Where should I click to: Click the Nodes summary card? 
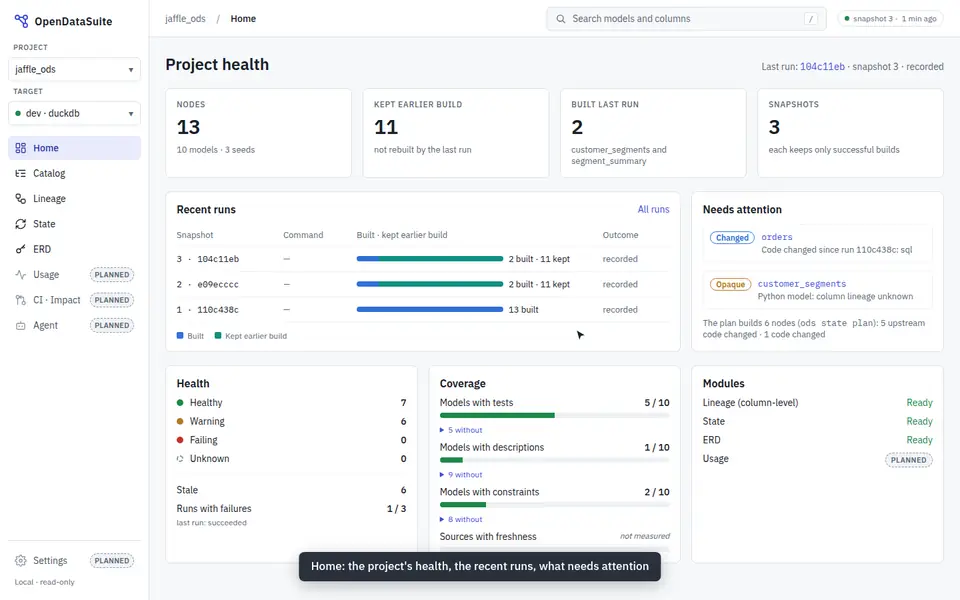[258, 133]
